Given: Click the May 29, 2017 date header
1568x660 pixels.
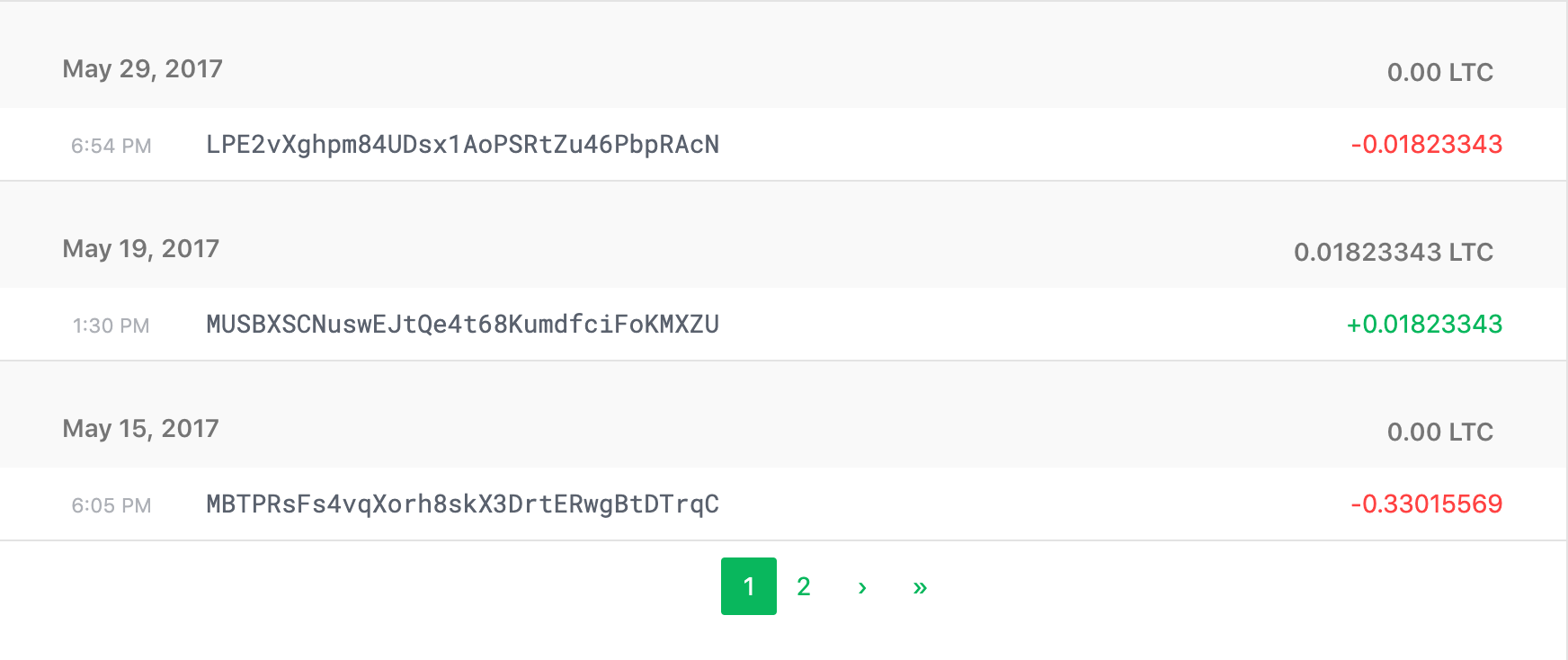Looking at the screenshot, I should [x=142, y=68].
